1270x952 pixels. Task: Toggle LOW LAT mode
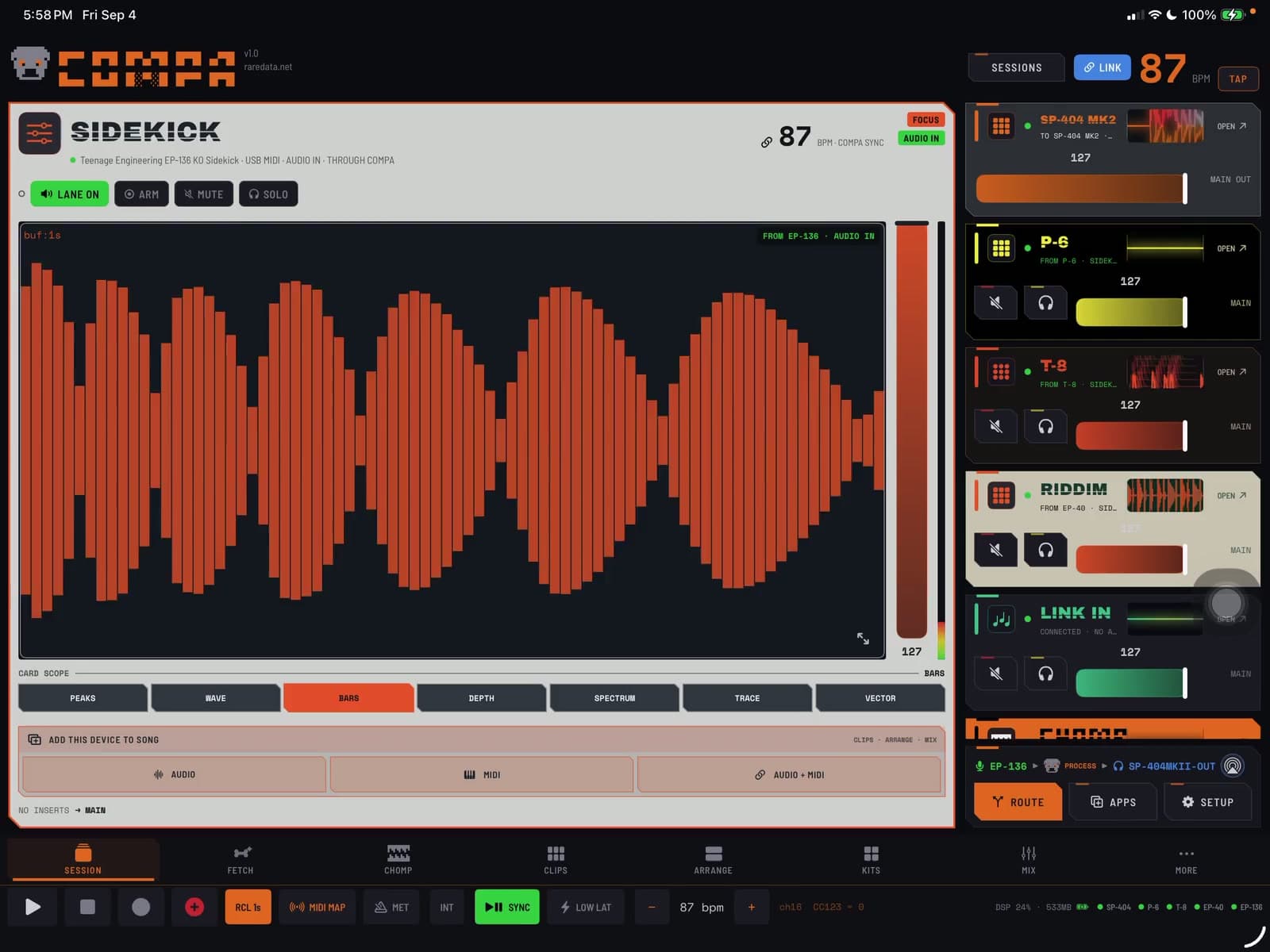(x=586, y=907)
